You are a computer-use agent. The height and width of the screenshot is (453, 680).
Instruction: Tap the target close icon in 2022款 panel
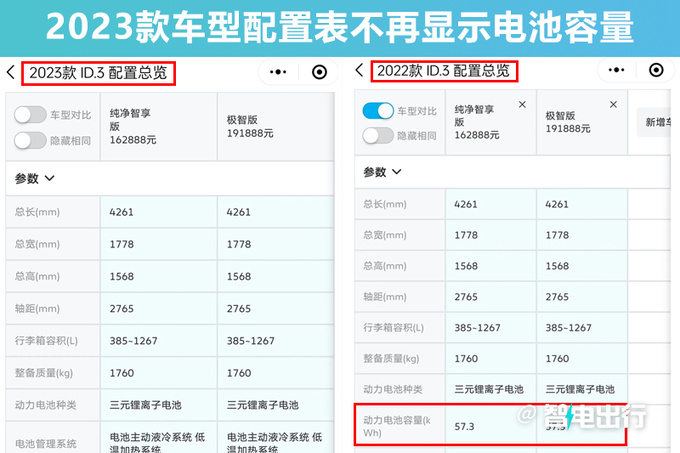656,70
